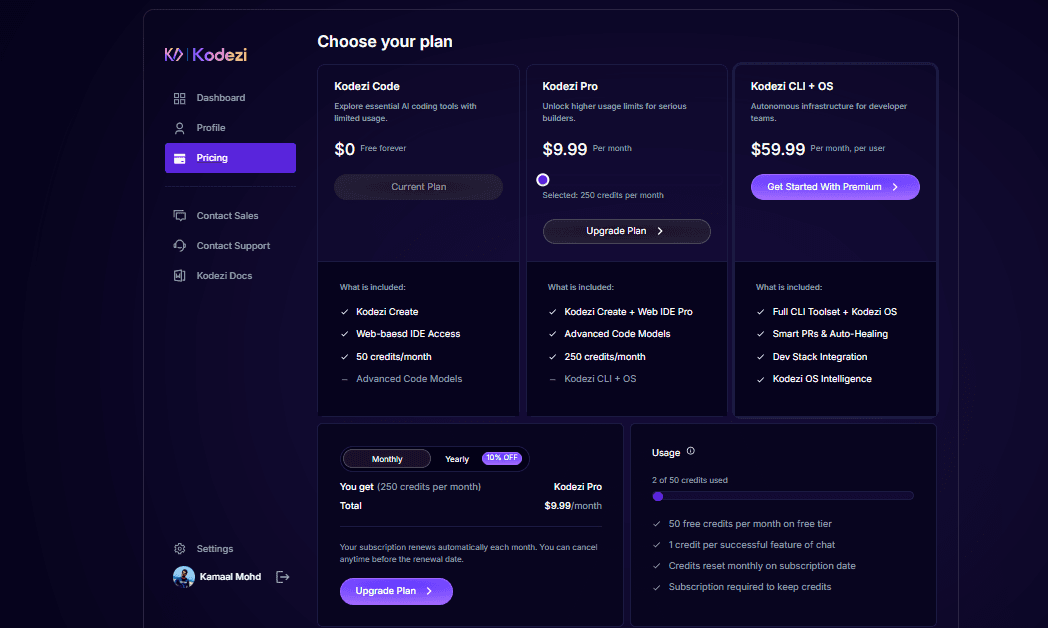Click the Kodezi logo
The image size is (1048, 628).
pyautogui.click(x=204, y=54)
